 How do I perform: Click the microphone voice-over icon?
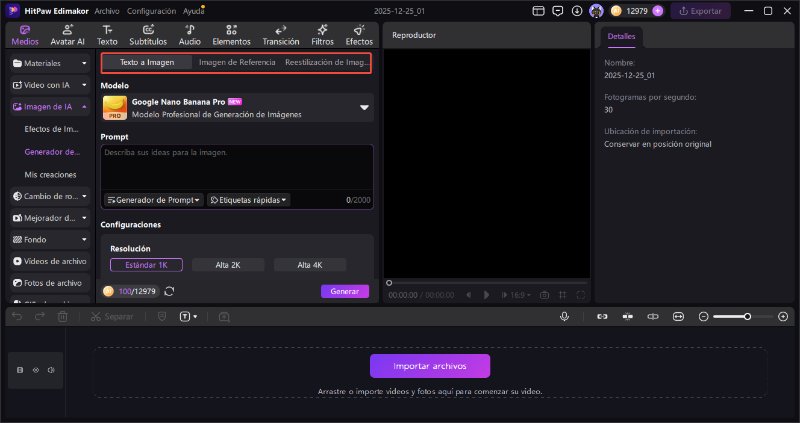pyautogui.click(x=565, y=316)
